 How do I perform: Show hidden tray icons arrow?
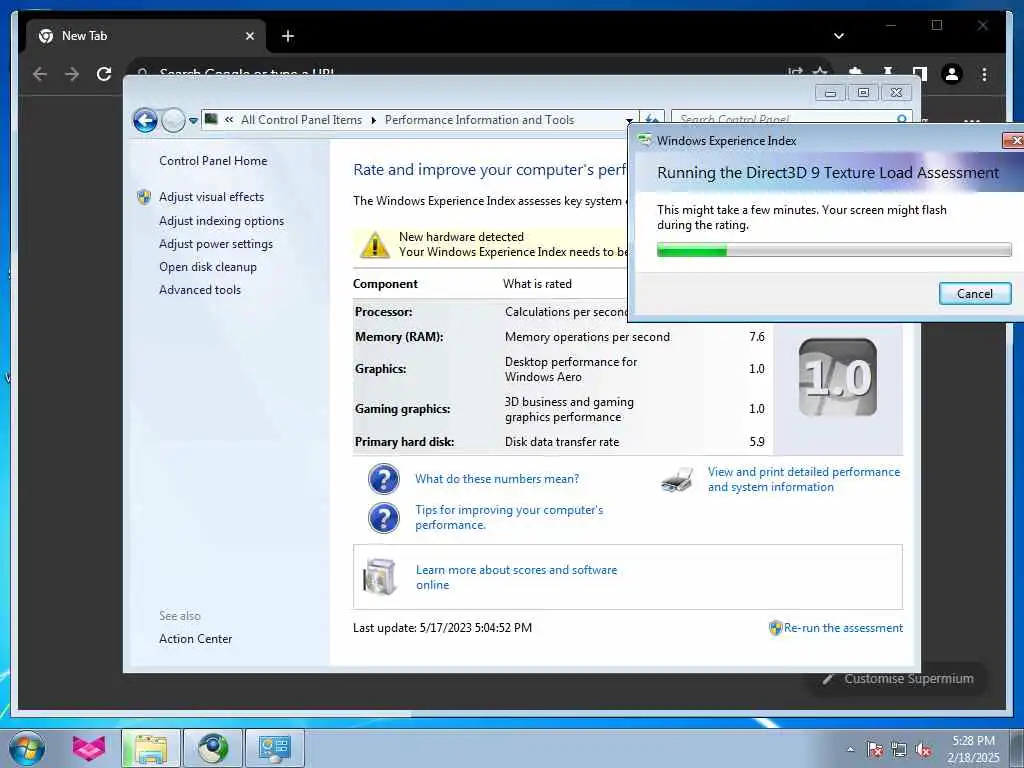(850, 750)
